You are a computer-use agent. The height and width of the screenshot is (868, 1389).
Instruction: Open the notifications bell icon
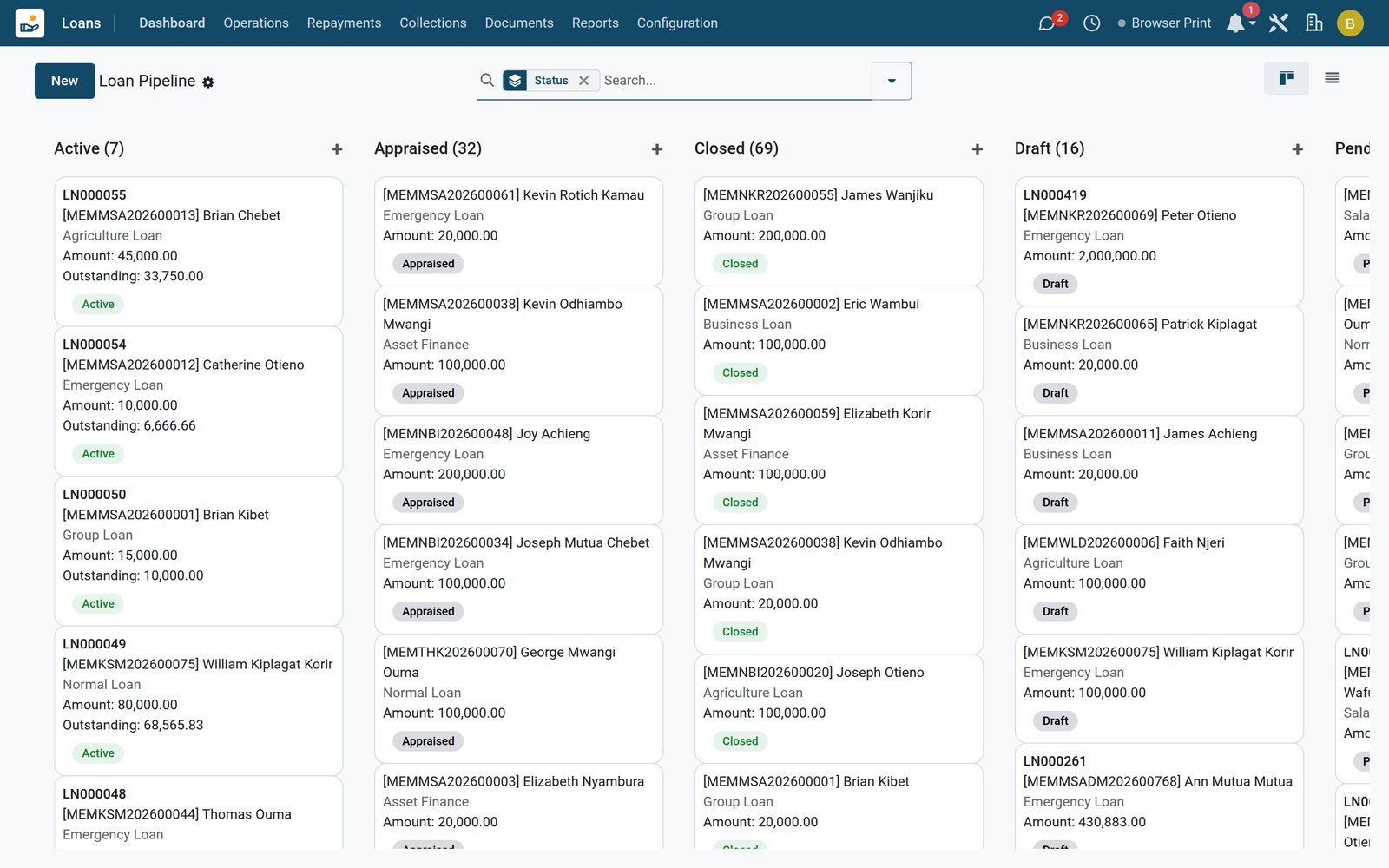(1235, 23)
